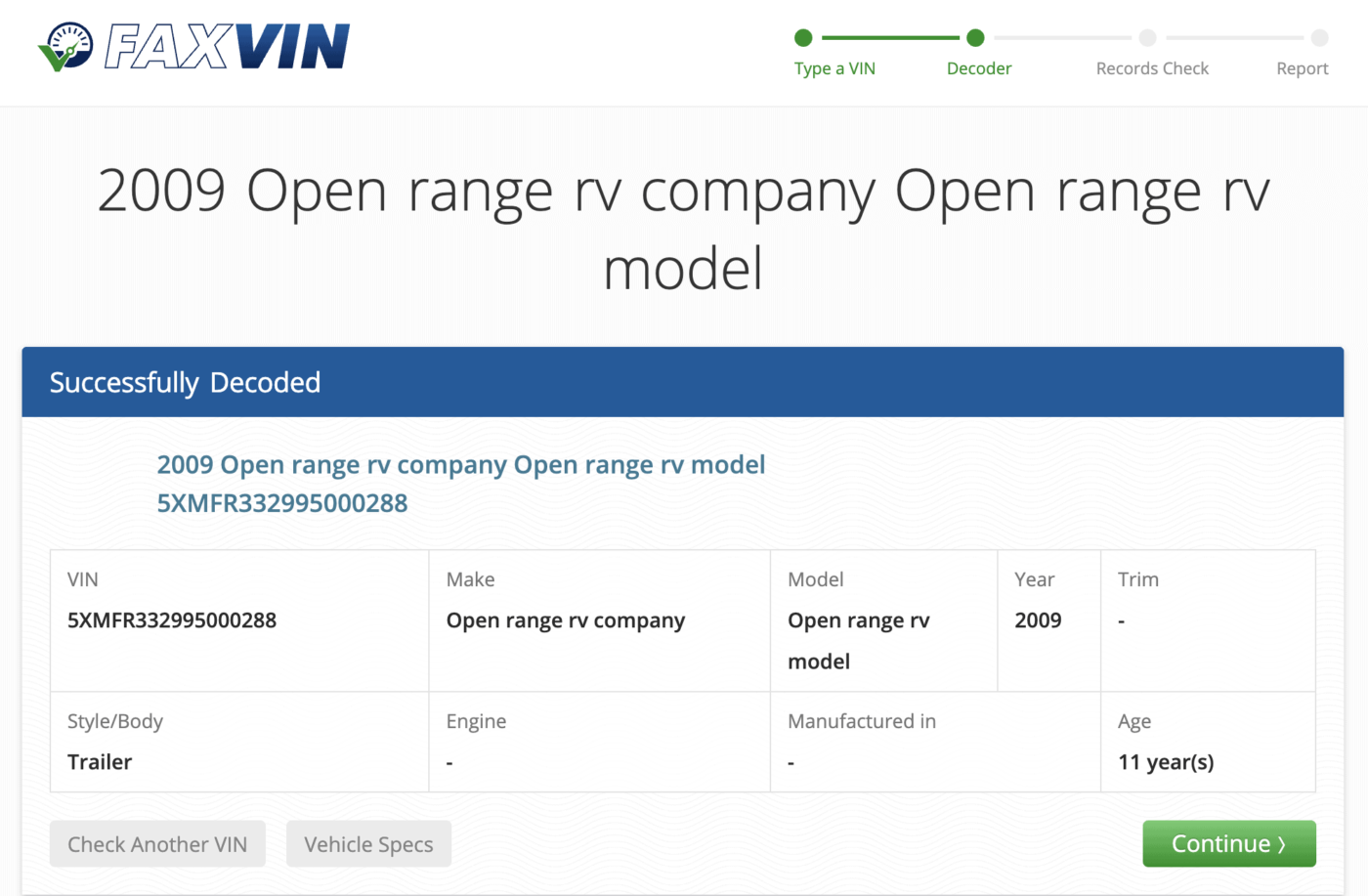The image size is (1368, 896).
Task: Go to the 'Type a VIN' step label
Action: pyautogui.click(x=834, y=68)
